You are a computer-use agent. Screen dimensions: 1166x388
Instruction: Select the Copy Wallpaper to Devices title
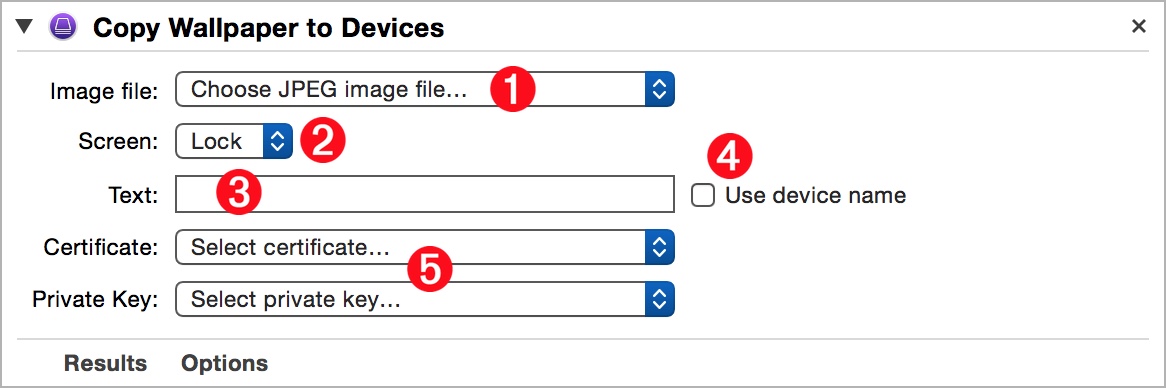point(268,28)
